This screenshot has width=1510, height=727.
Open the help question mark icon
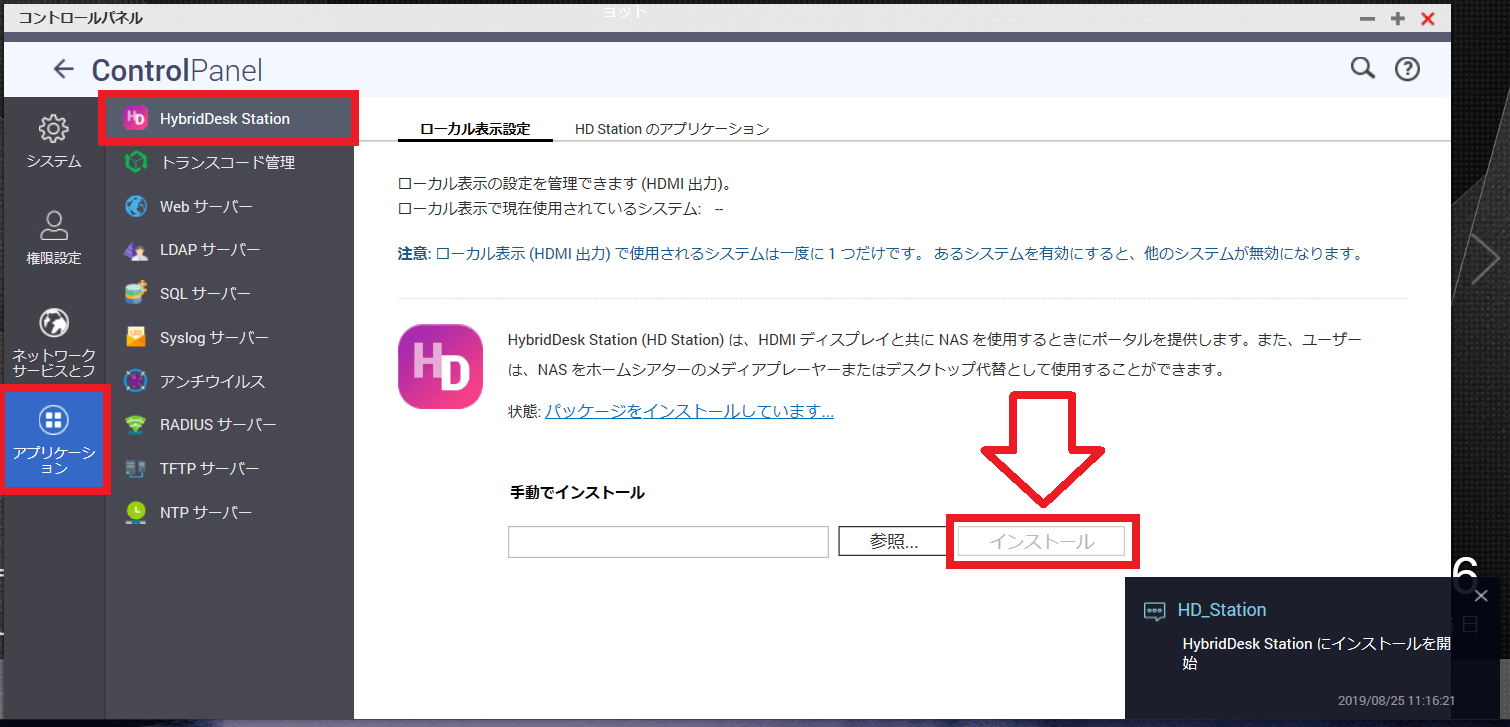[x=1408, y=68]
